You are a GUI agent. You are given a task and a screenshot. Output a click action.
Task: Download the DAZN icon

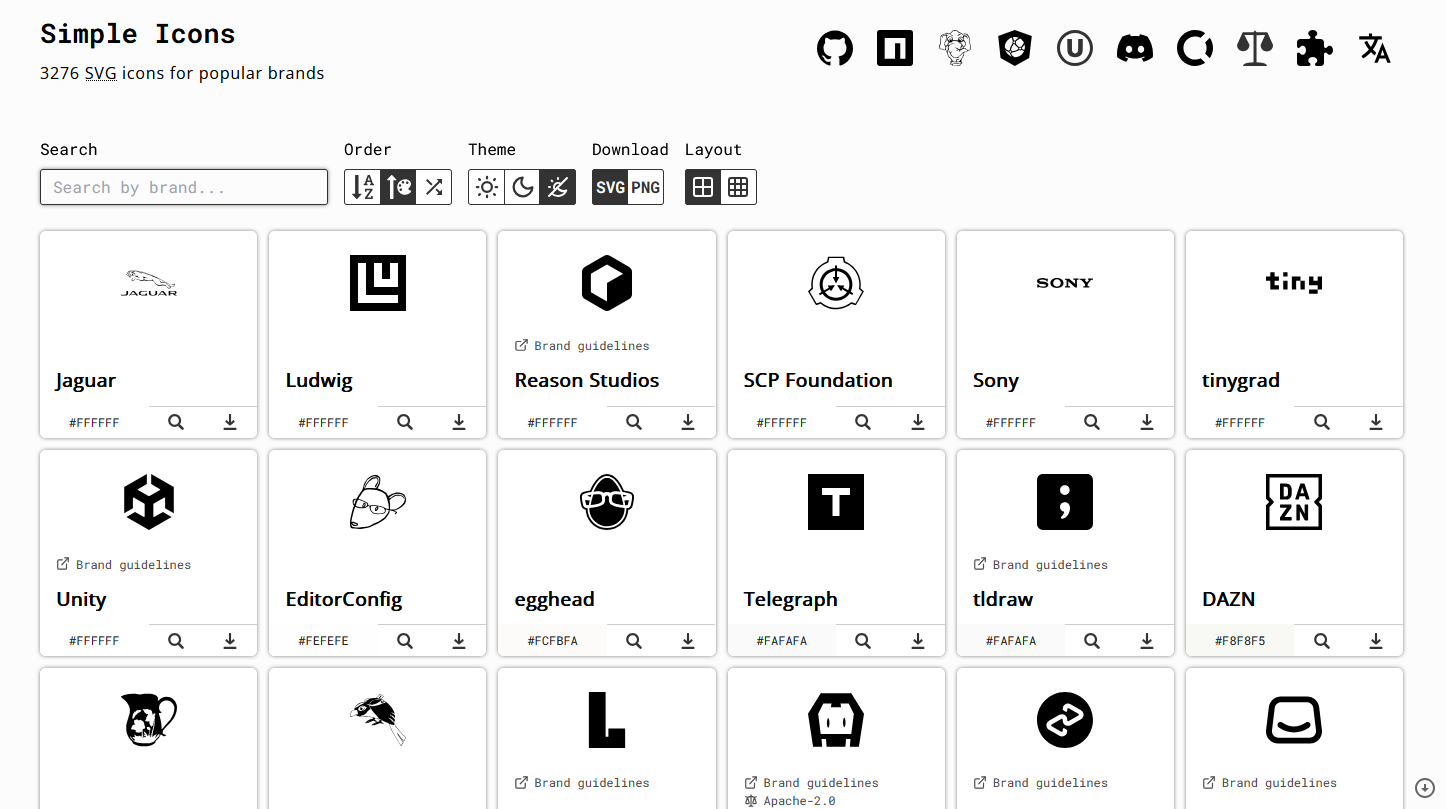[x=1376, y=641]
